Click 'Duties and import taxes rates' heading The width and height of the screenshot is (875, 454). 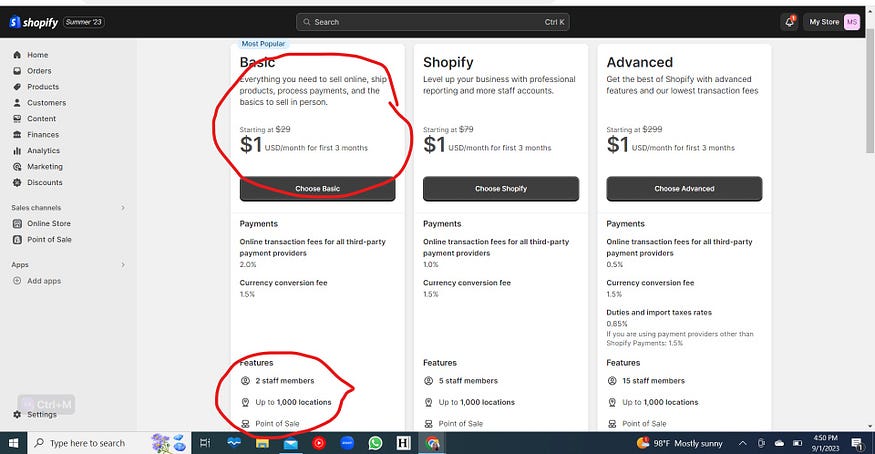(659, 312)
